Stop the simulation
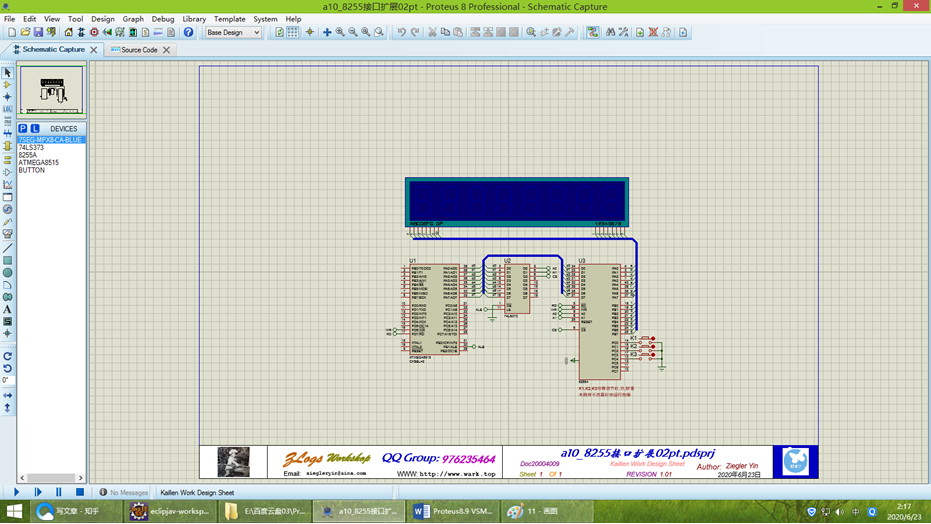This screenshot has height=524, width=931. [80, 492]
